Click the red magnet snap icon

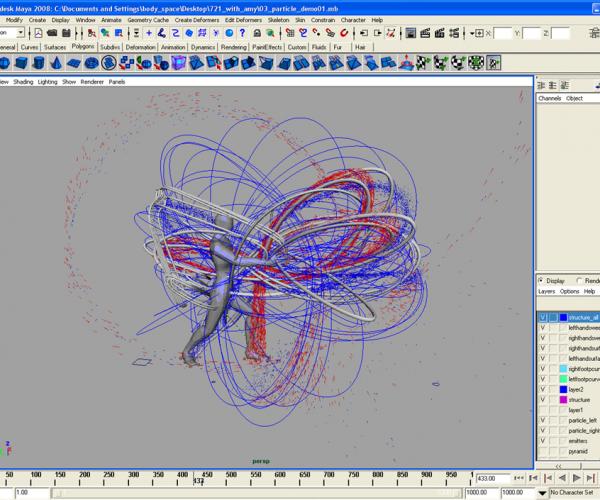[x=344, y=33]
